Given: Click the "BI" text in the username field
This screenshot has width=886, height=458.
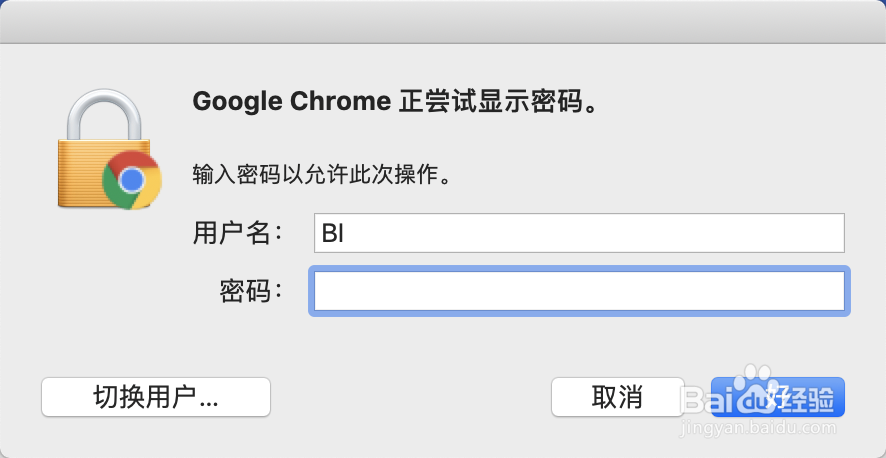Looking at the screenshot, I should 333,233.
